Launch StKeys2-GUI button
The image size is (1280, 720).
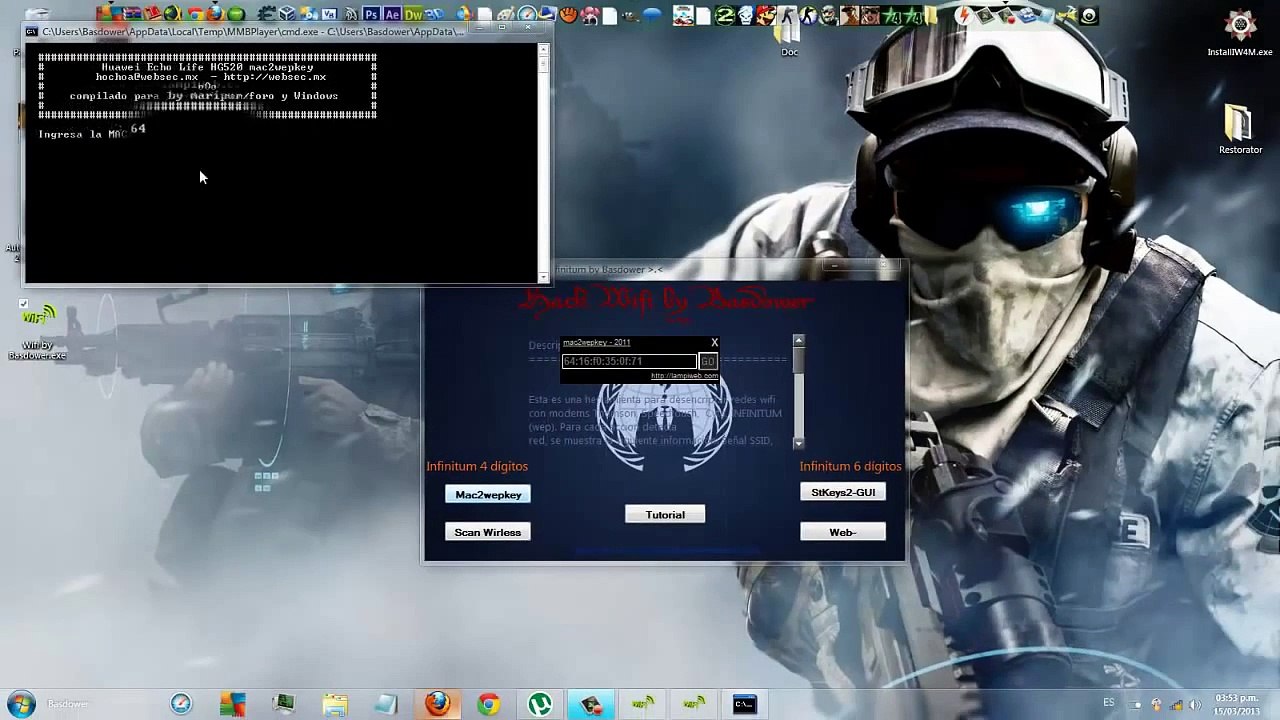(x=843, y=492)
